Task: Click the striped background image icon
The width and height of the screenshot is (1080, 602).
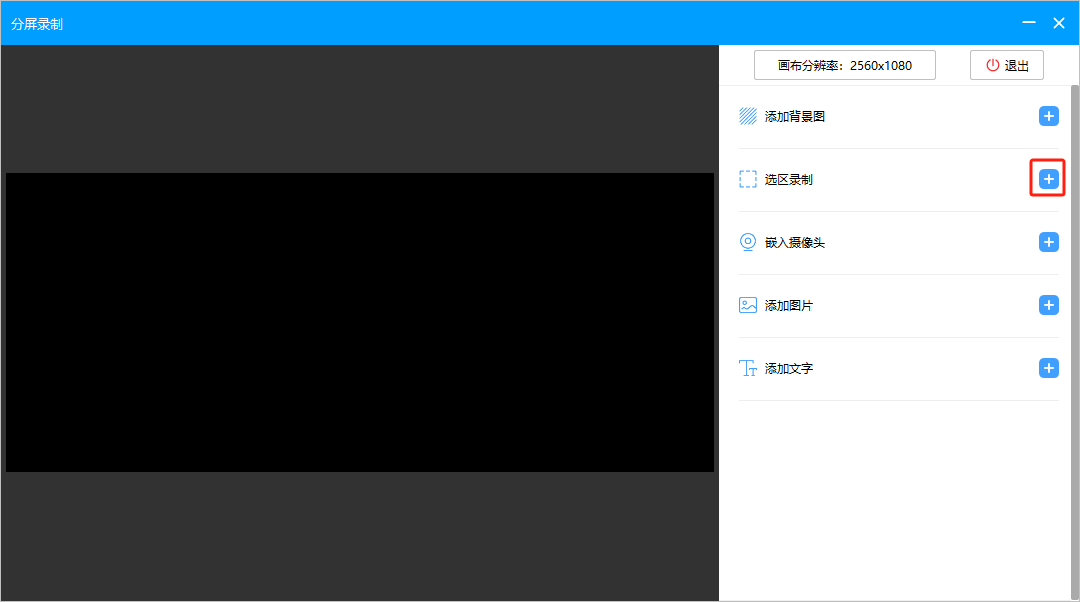Action: (748, 116)
